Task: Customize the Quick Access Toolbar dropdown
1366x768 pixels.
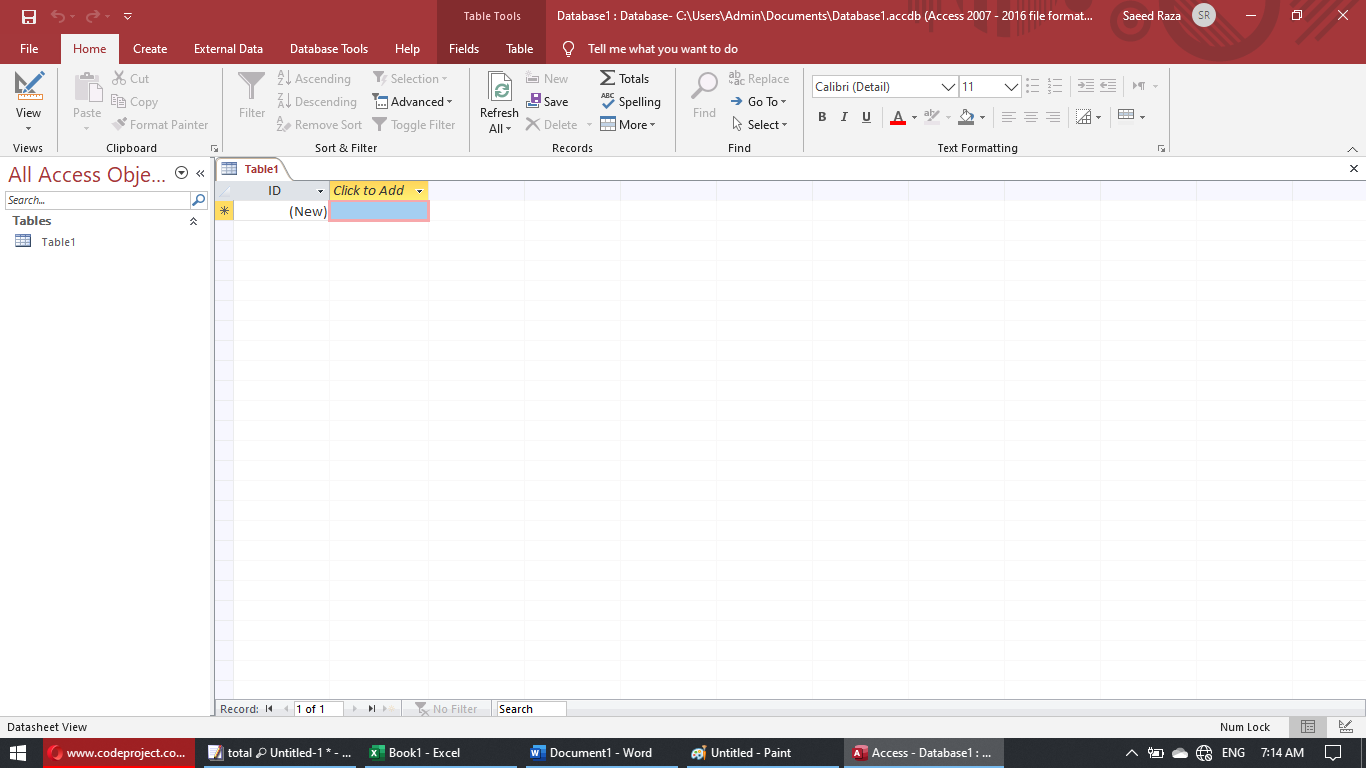Action: pos(128,16)
